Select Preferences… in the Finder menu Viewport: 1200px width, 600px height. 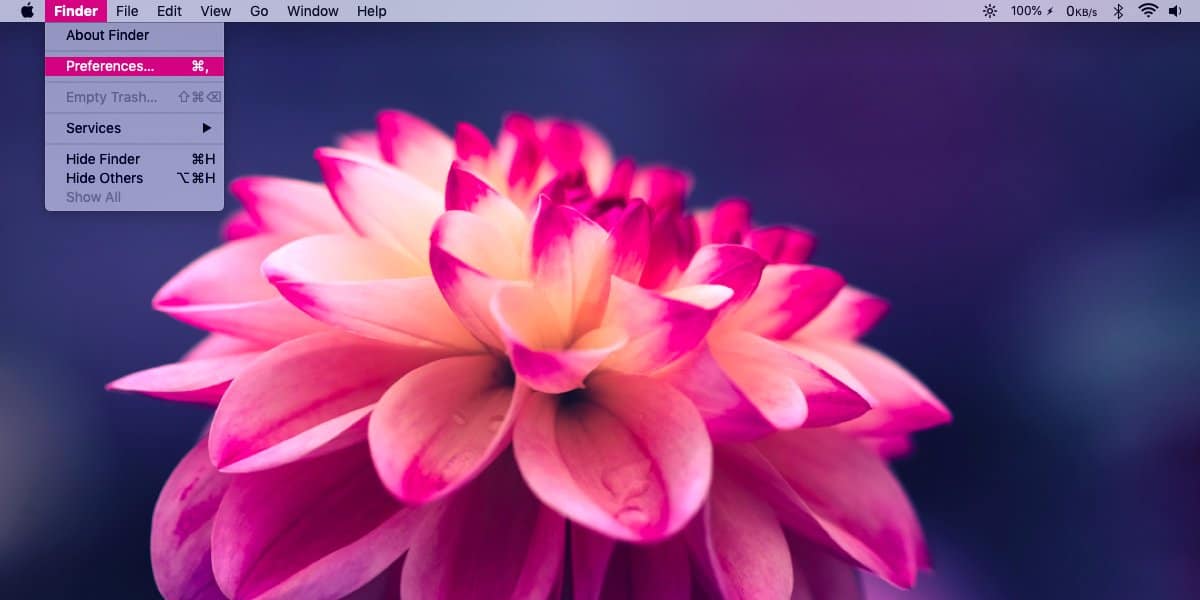click(x=134, y=66)
